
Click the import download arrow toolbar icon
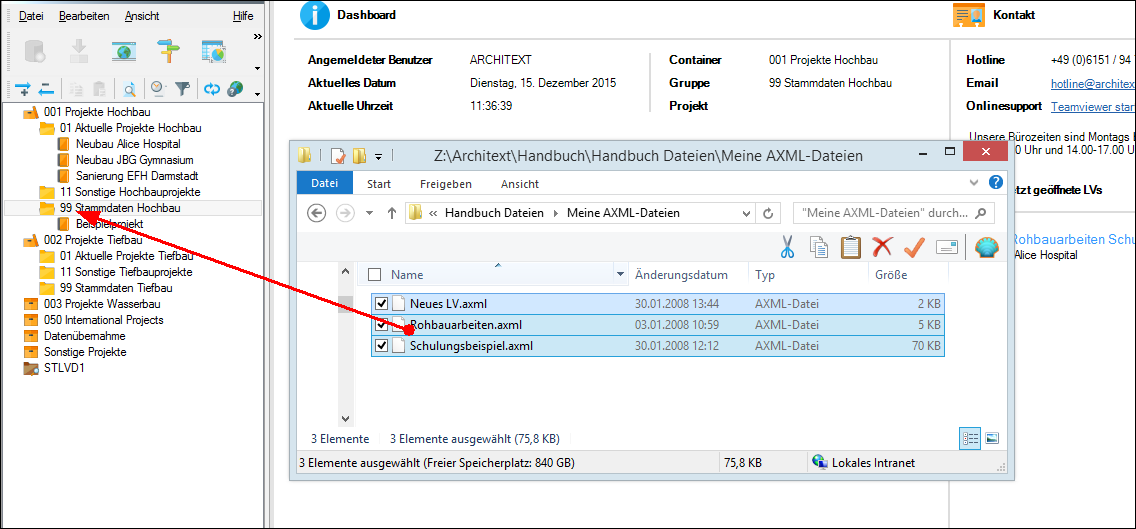point(78,51)
